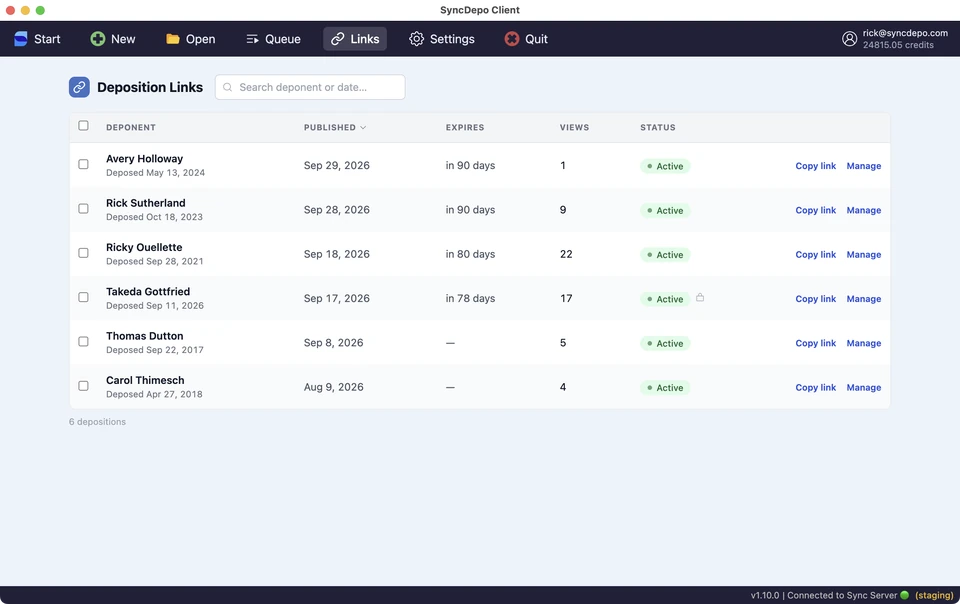Click the blue Deposition Links heading icon

tap(79, 87)
